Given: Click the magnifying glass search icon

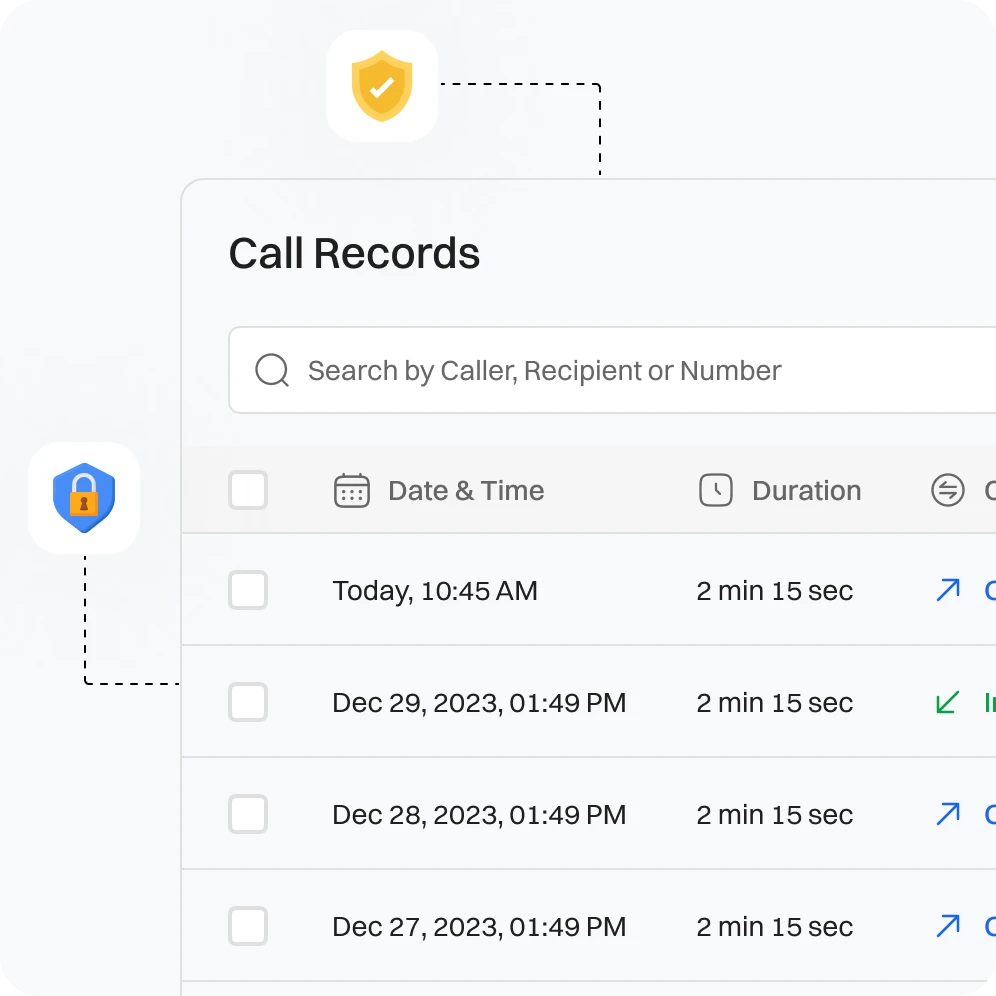Looking at the screenshot, I should tap(272, 370).
